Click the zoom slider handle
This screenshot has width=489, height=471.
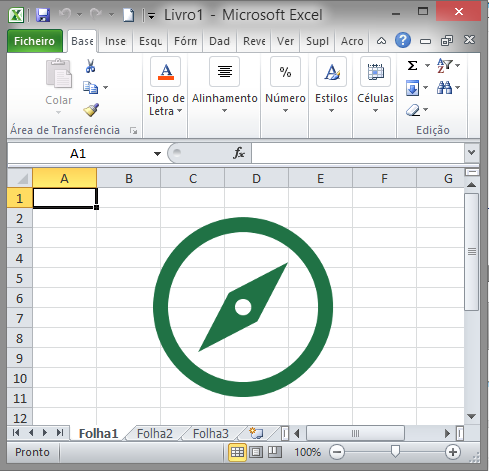395,452
